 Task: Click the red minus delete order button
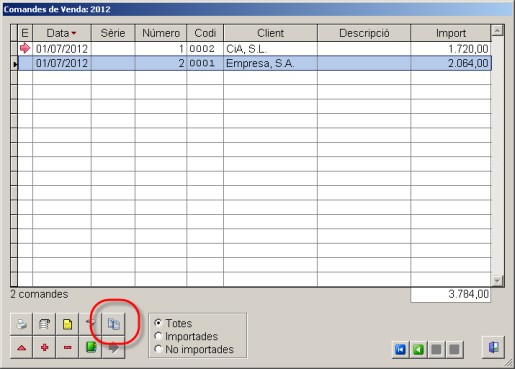(x=68, y=348)
